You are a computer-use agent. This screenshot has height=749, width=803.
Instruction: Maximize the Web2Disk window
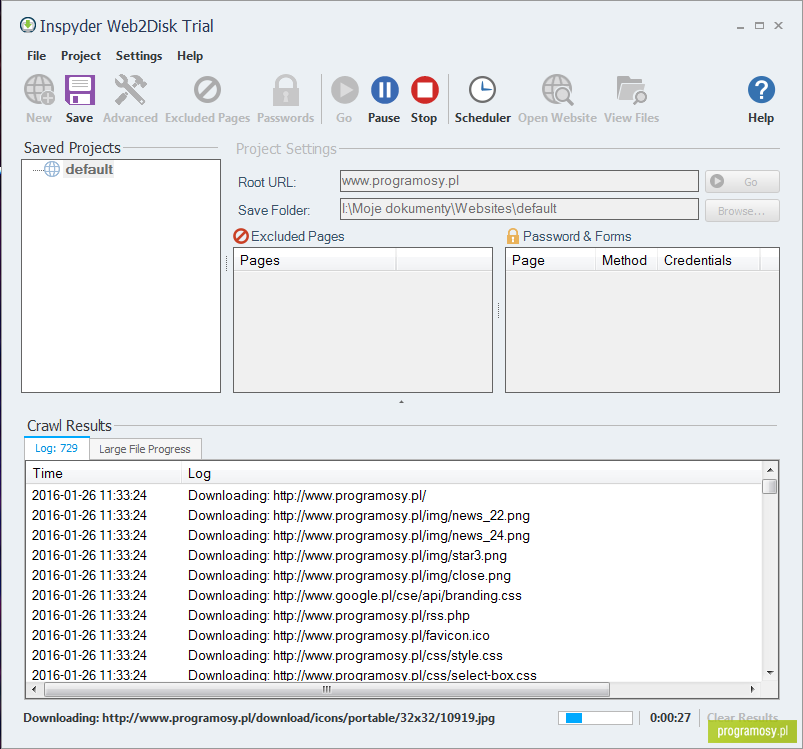pyautogui.click(x=759, y=26)
